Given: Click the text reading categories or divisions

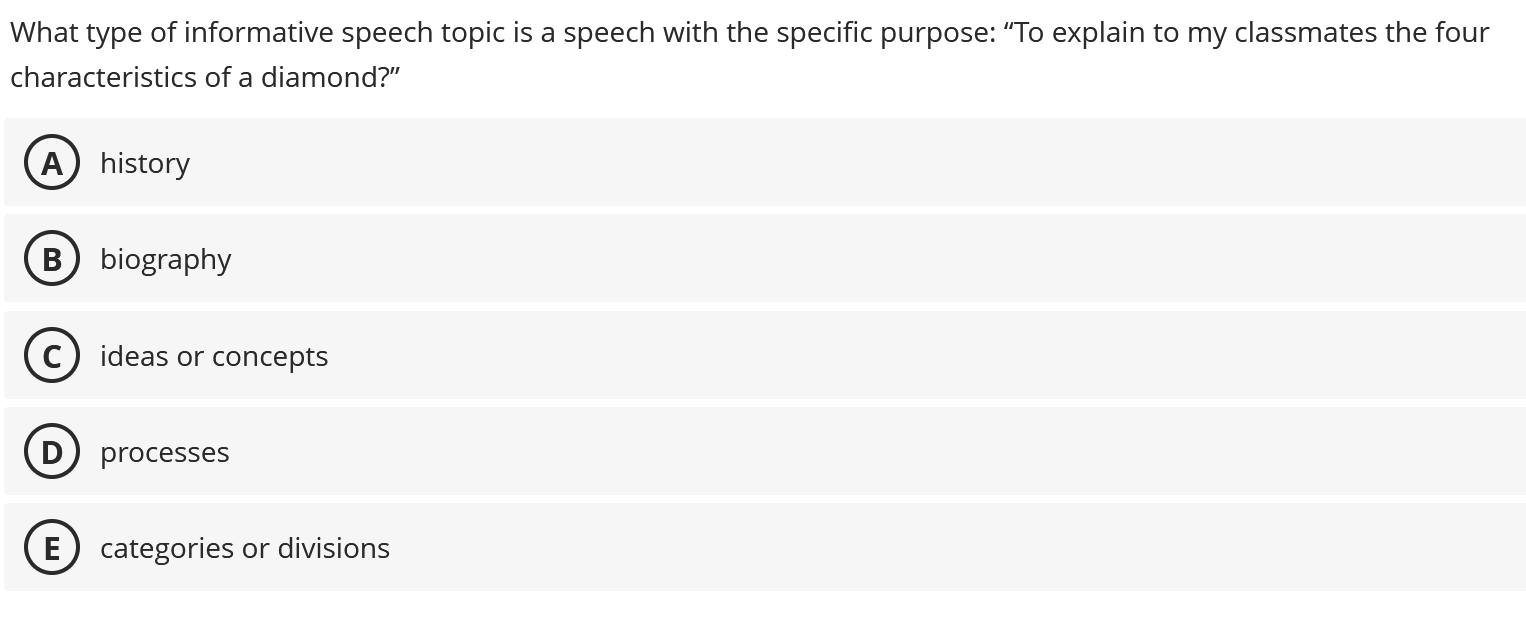Looking at the screenshot, I should pos(244,547).
